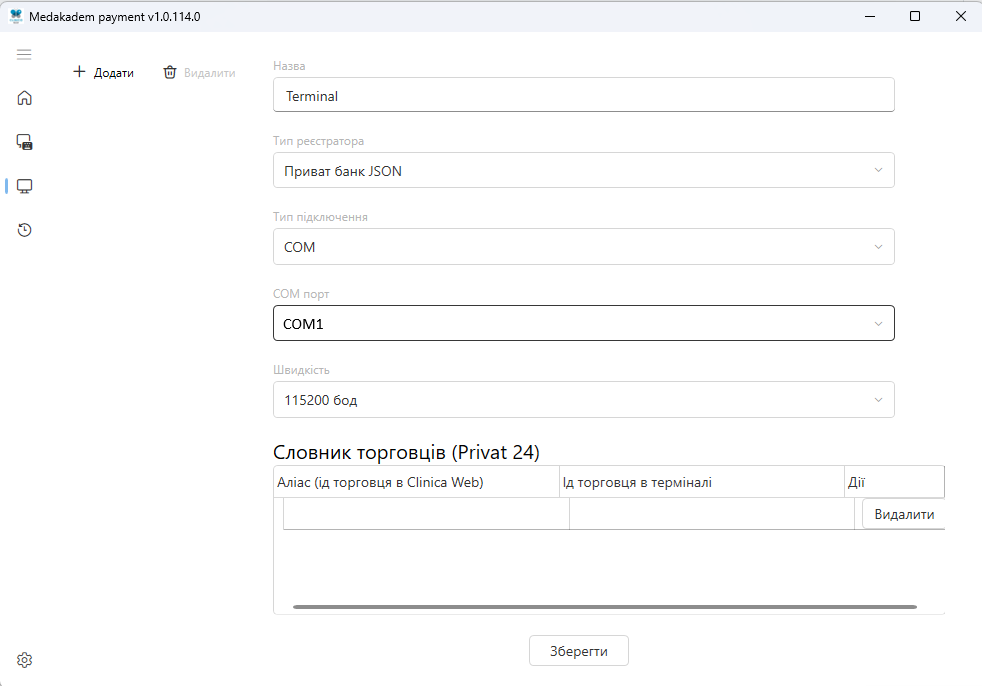Screen dimensions: 982x686
Task: Click the trash icon beside Видалити
Action: 170,72
